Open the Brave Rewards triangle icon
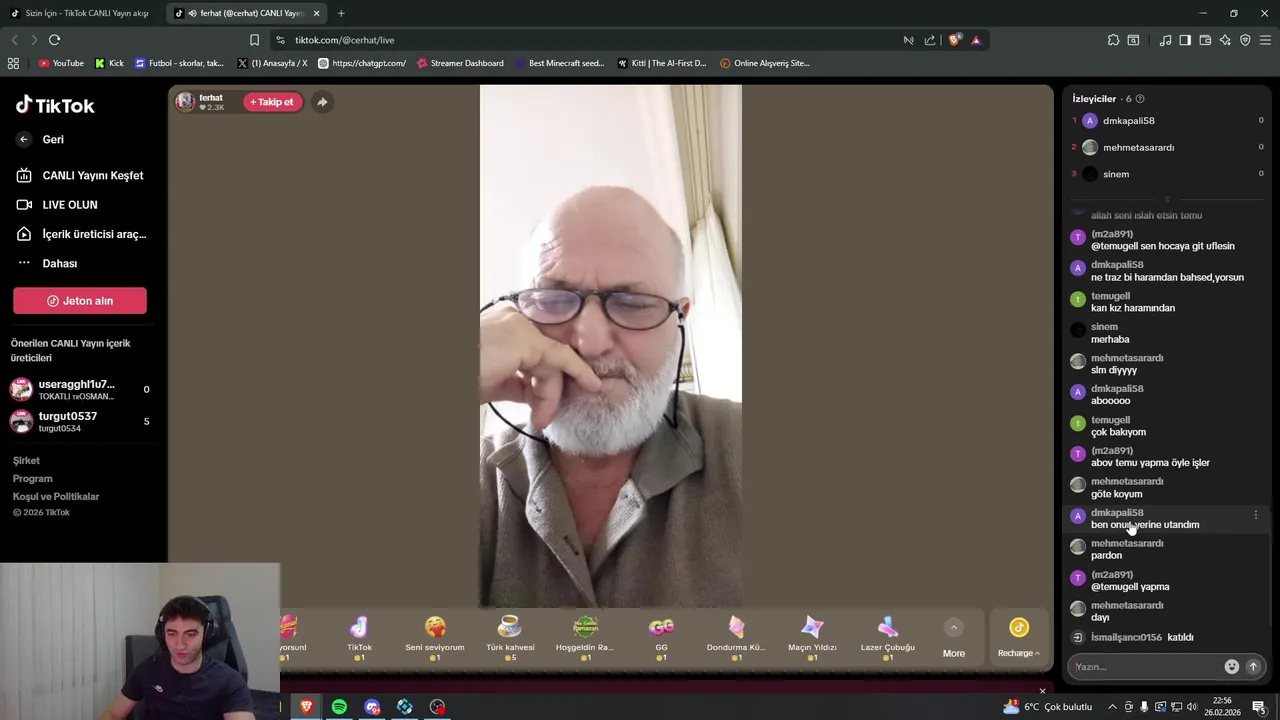 [x=976, y=40]
